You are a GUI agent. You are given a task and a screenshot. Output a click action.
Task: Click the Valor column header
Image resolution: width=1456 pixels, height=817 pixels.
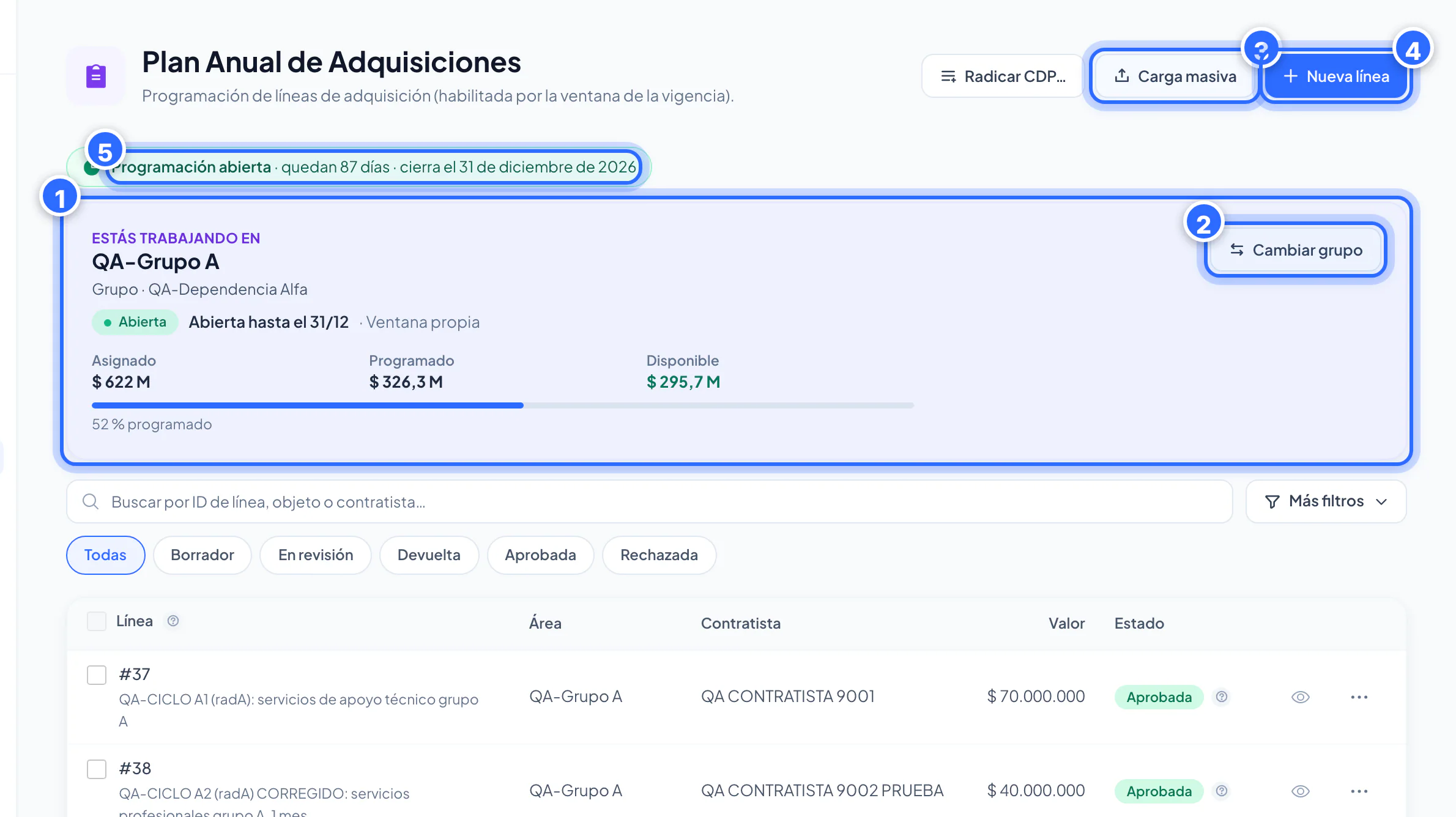1066,623
